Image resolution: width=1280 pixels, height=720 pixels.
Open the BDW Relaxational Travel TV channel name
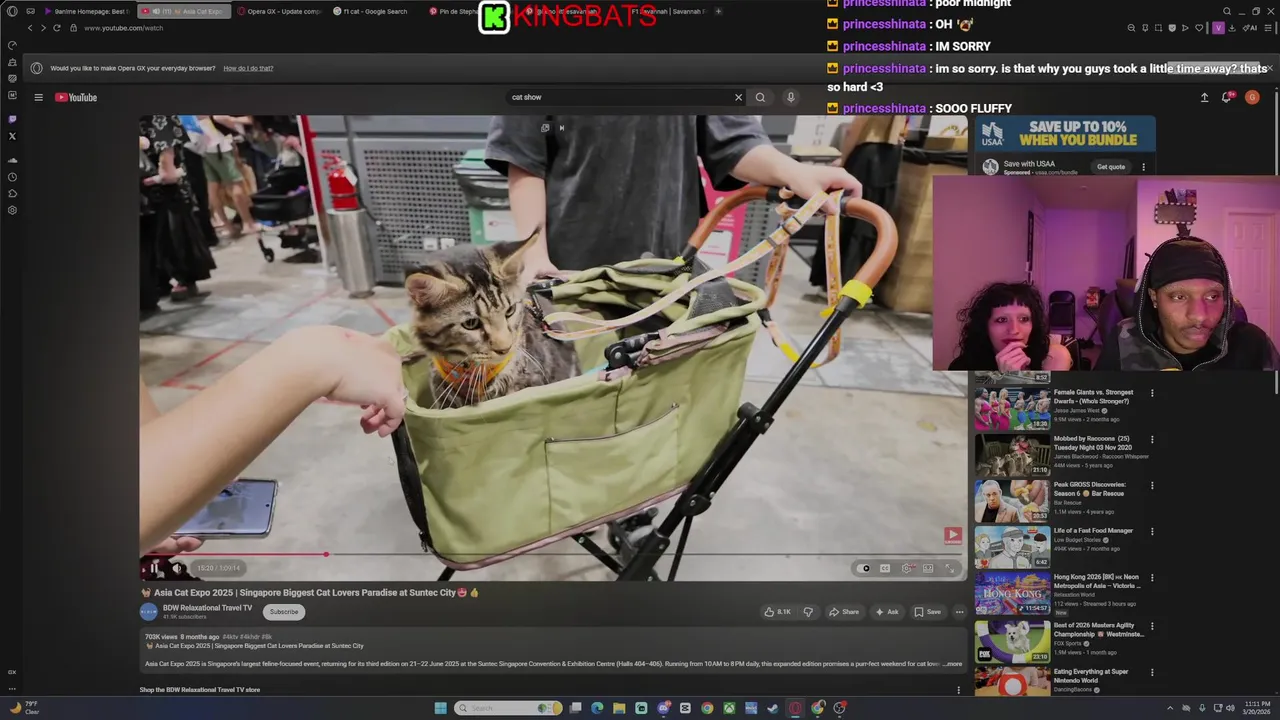[208, 607]
